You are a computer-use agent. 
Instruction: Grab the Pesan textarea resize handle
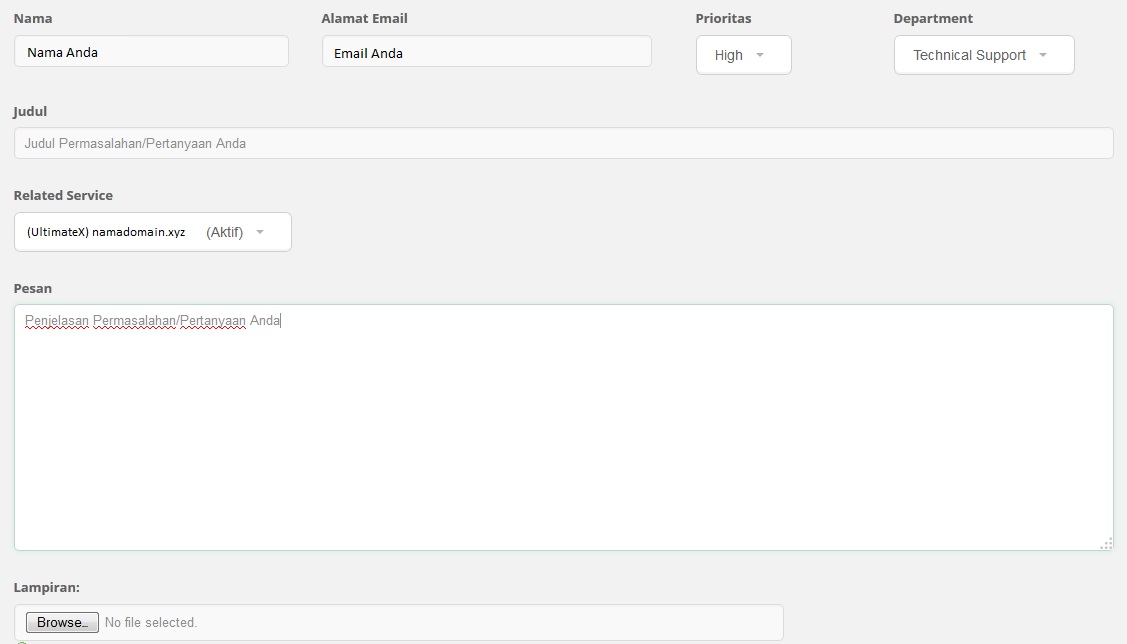pyautogui.click(x=1106, y=544)
